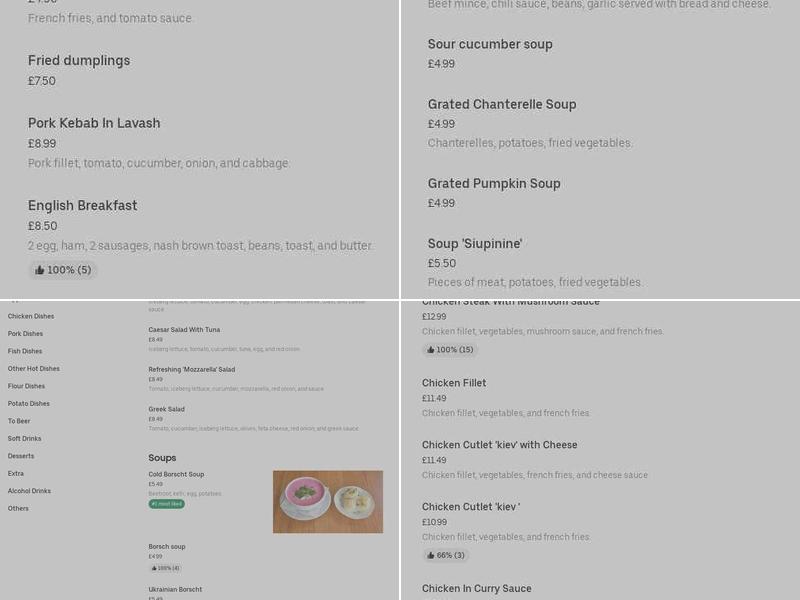Click the '#1 most liked' badge on Cold Borscht Soup

(167, 504)
